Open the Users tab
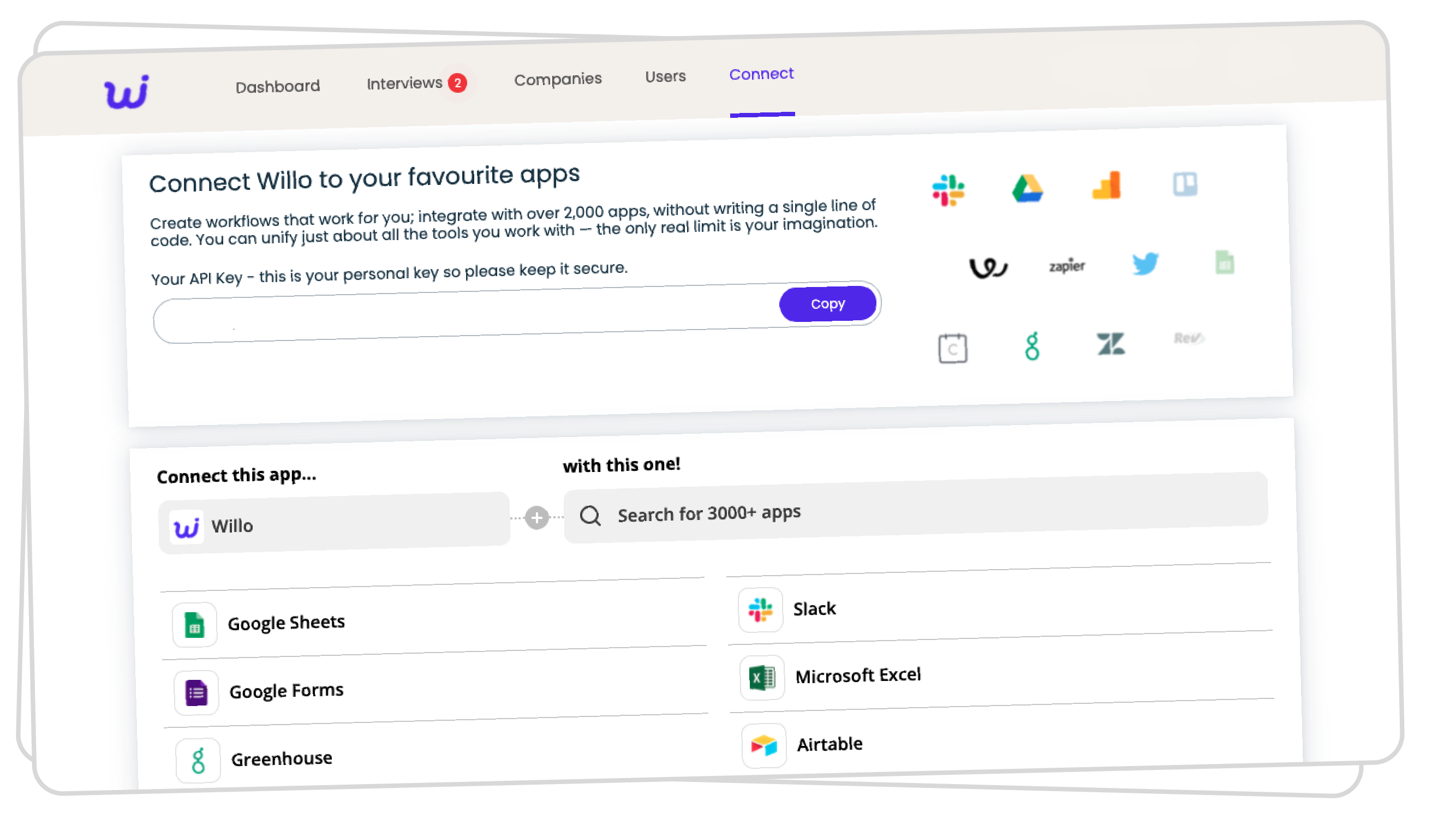This screenshot has height=819, width=1456. [665, 76]
